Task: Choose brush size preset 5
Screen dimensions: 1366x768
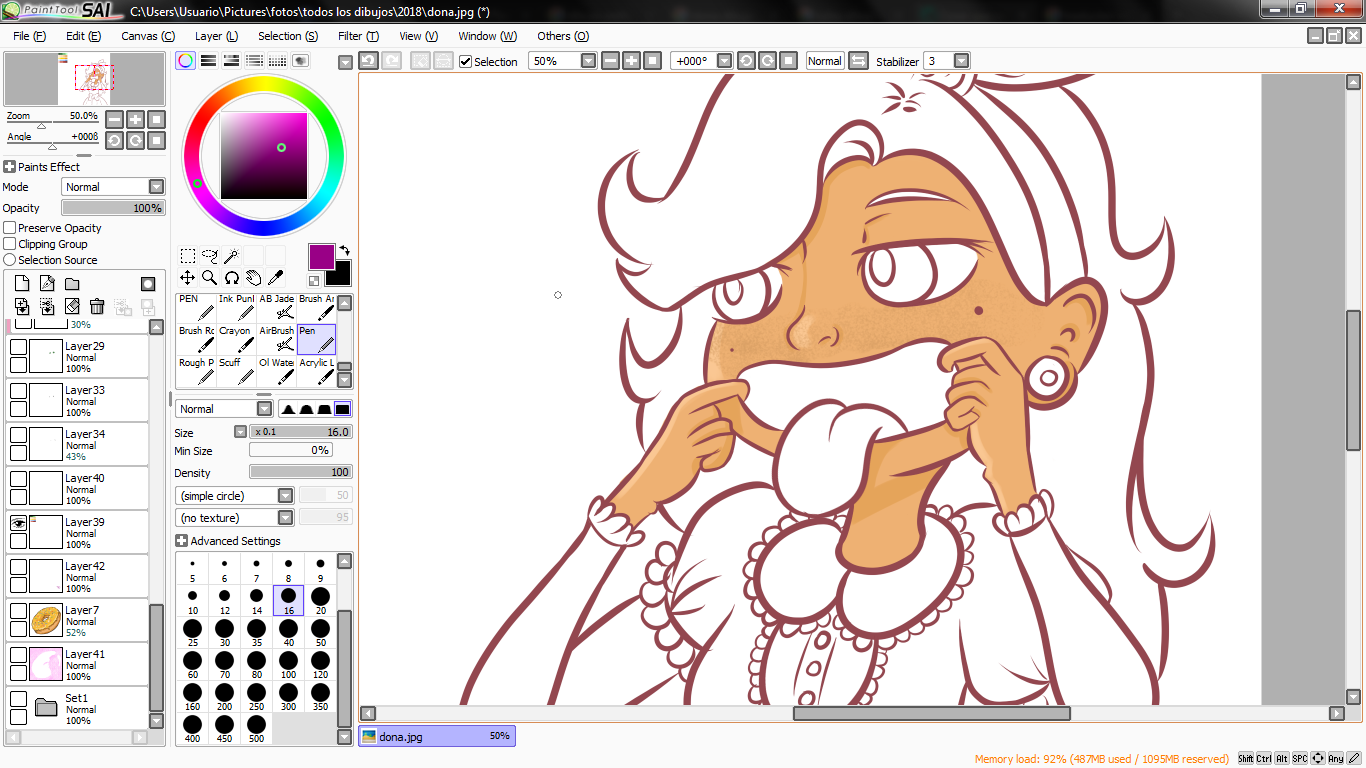Action: coord(192,569)
